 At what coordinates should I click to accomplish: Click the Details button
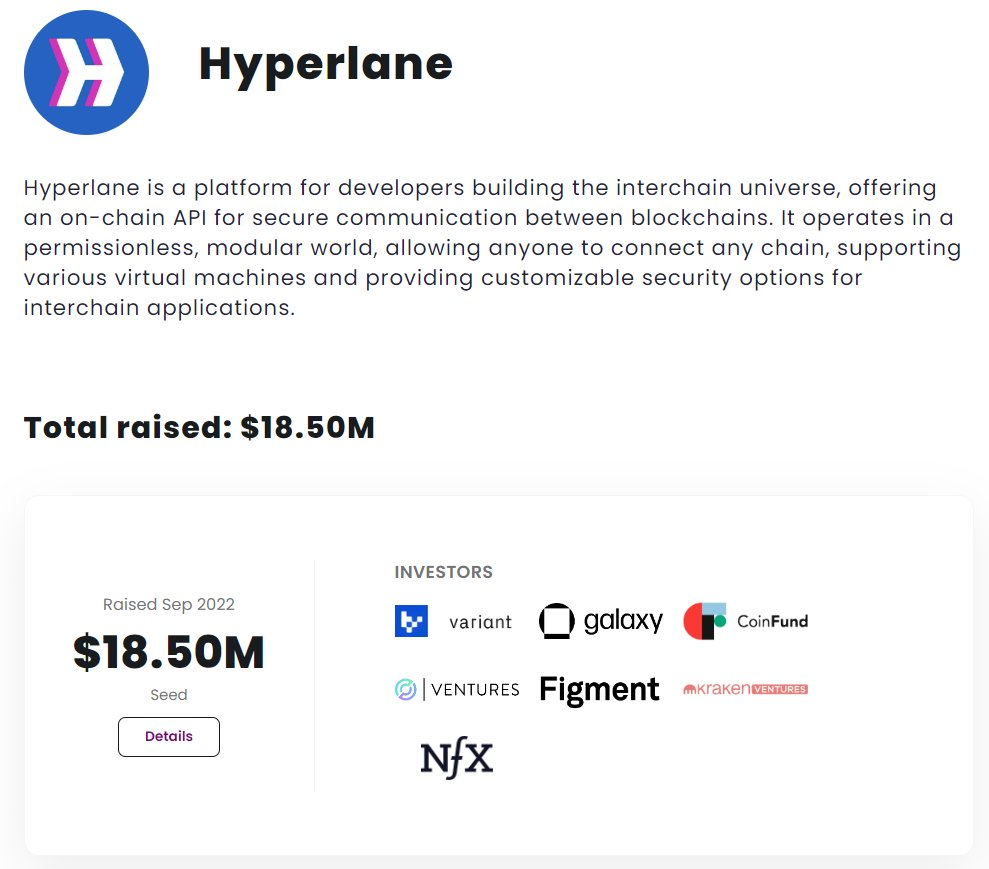point(169,737)
